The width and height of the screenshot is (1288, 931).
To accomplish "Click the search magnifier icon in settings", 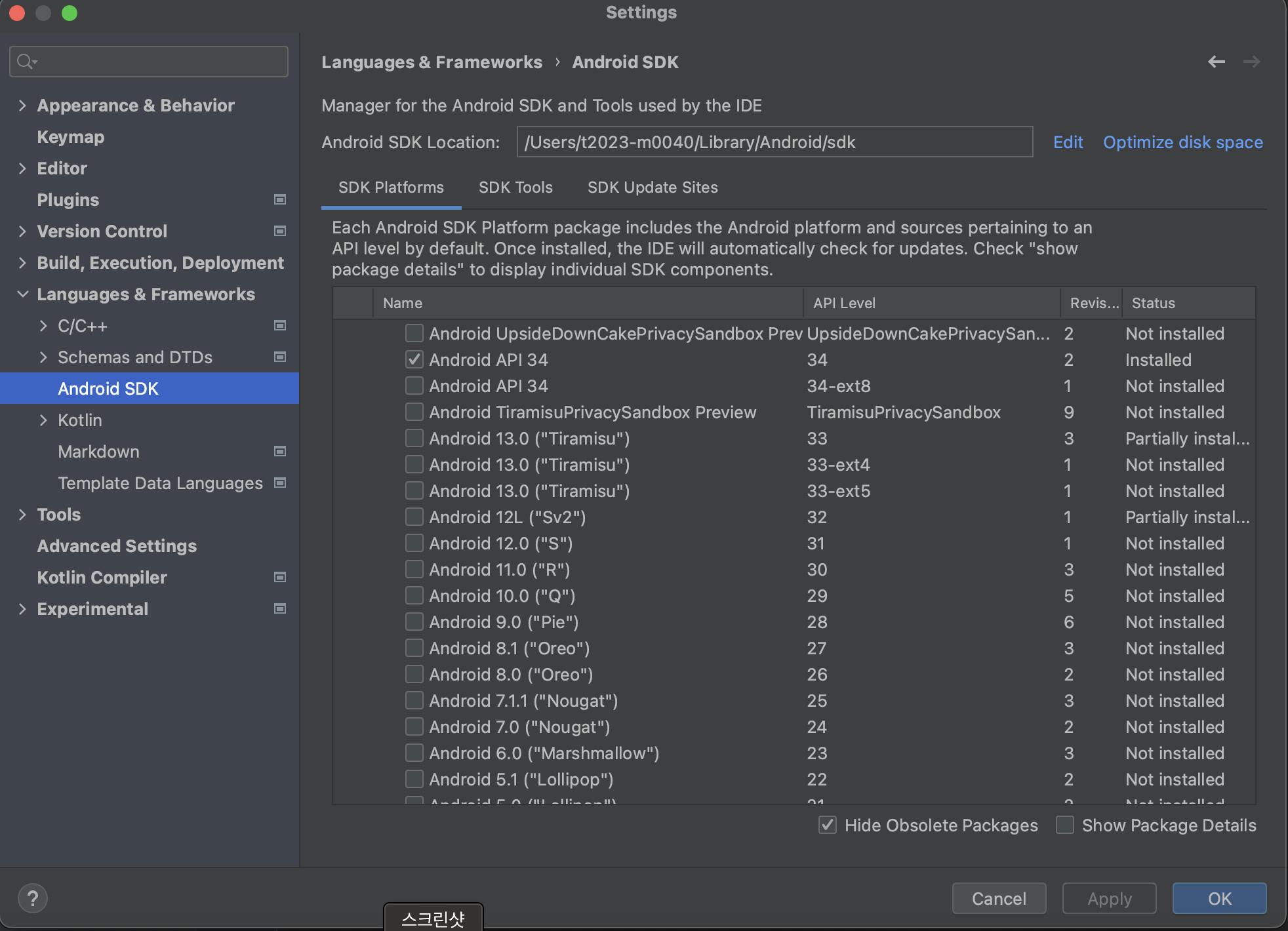I will [x=26, y=62].
